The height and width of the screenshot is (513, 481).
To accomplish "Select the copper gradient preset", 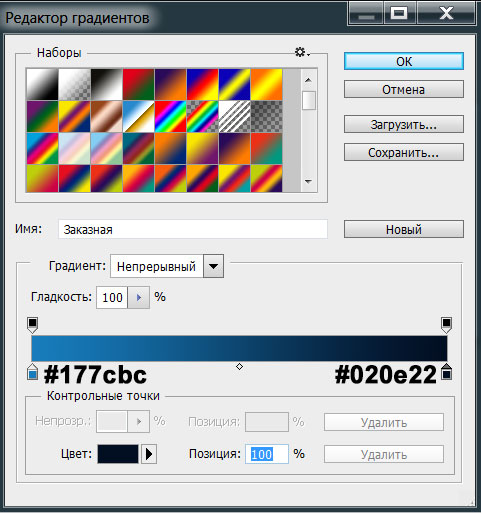I will (106, 117).
